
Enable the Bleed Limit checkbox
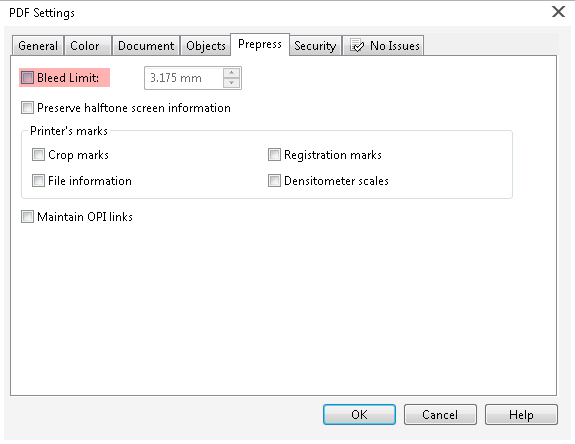(28, 78)
